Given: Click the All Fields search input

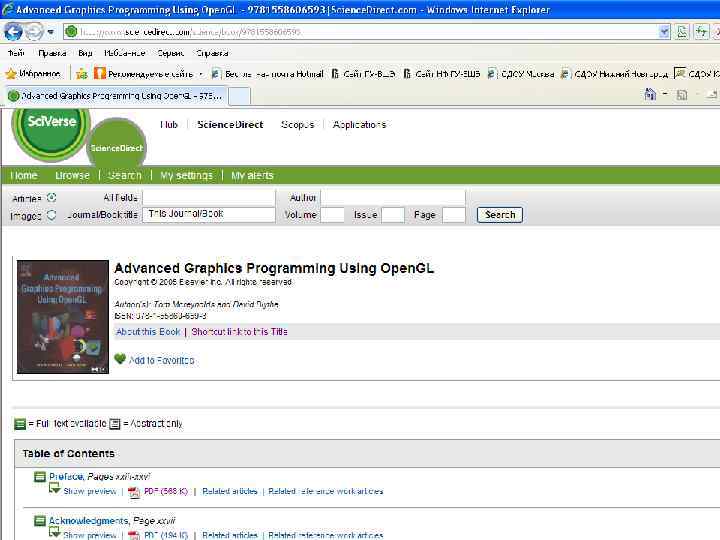Looking at the screenshot, I should 209,197.
